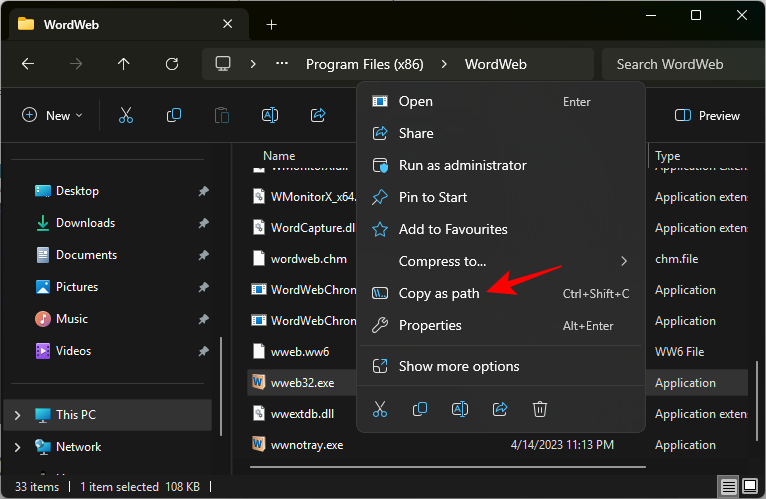Unpin Desktop using its pin icon
766x499 pixels.
click(x=204, y=191)
